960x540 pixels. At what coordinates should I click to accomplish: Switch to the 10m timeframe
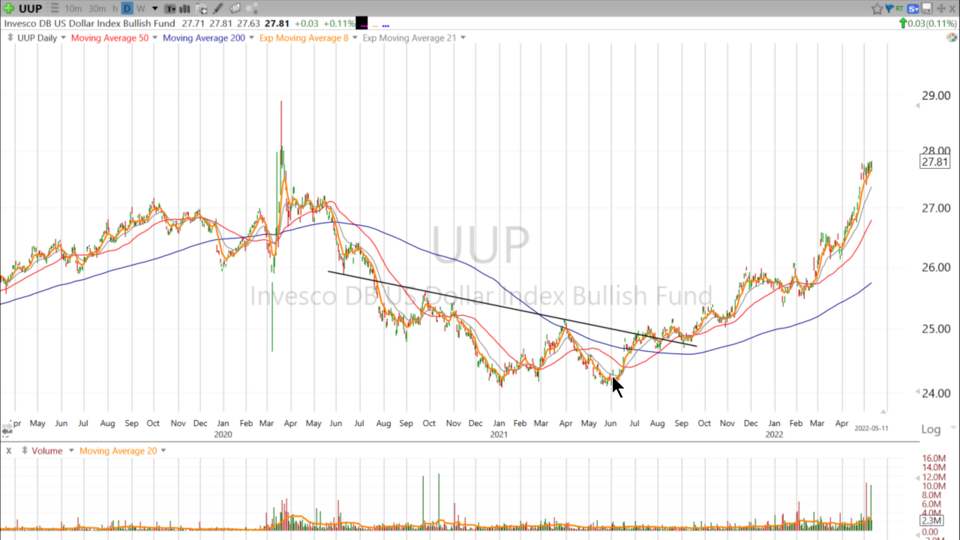73,9
